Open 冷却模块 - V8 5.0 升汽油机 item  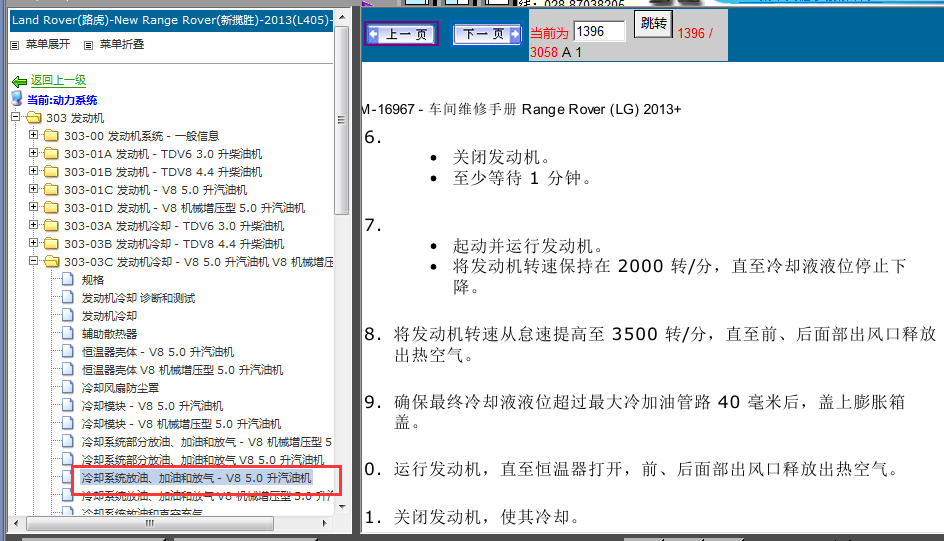pyautogui.click(x=152, y=406)
